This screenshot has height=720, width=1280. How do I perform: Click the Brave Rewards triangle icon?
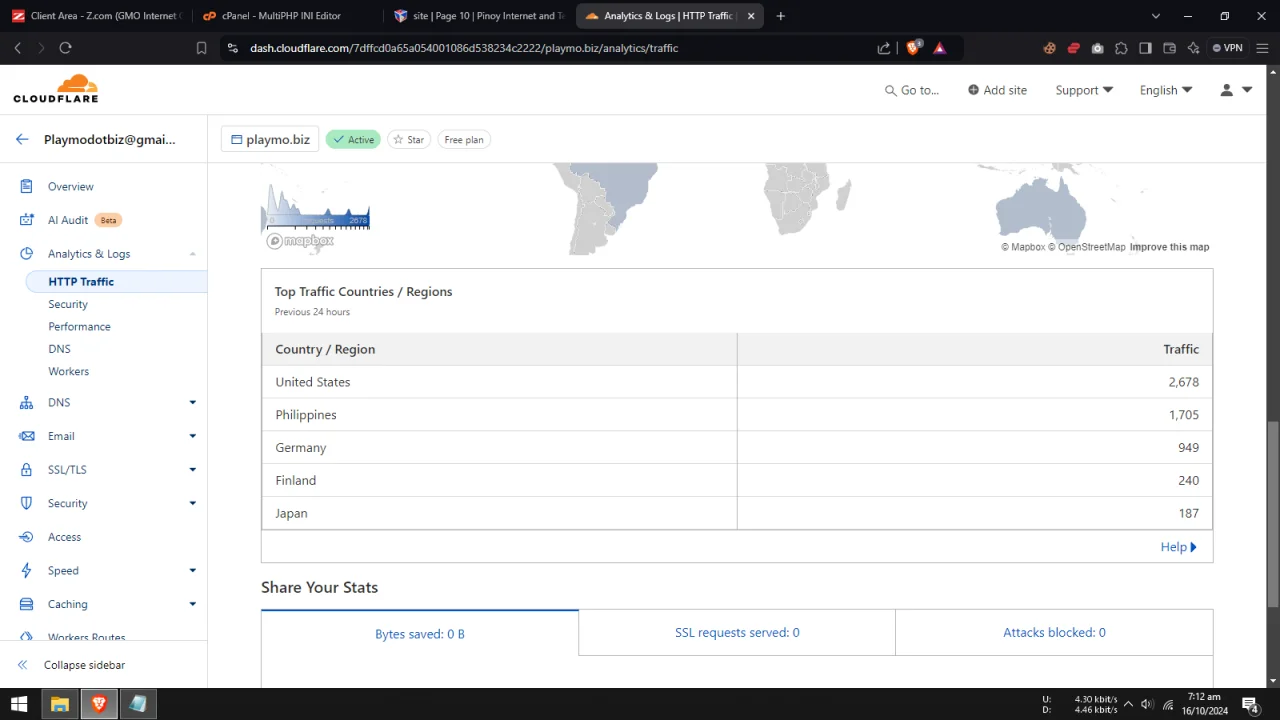tap(939, 48)
